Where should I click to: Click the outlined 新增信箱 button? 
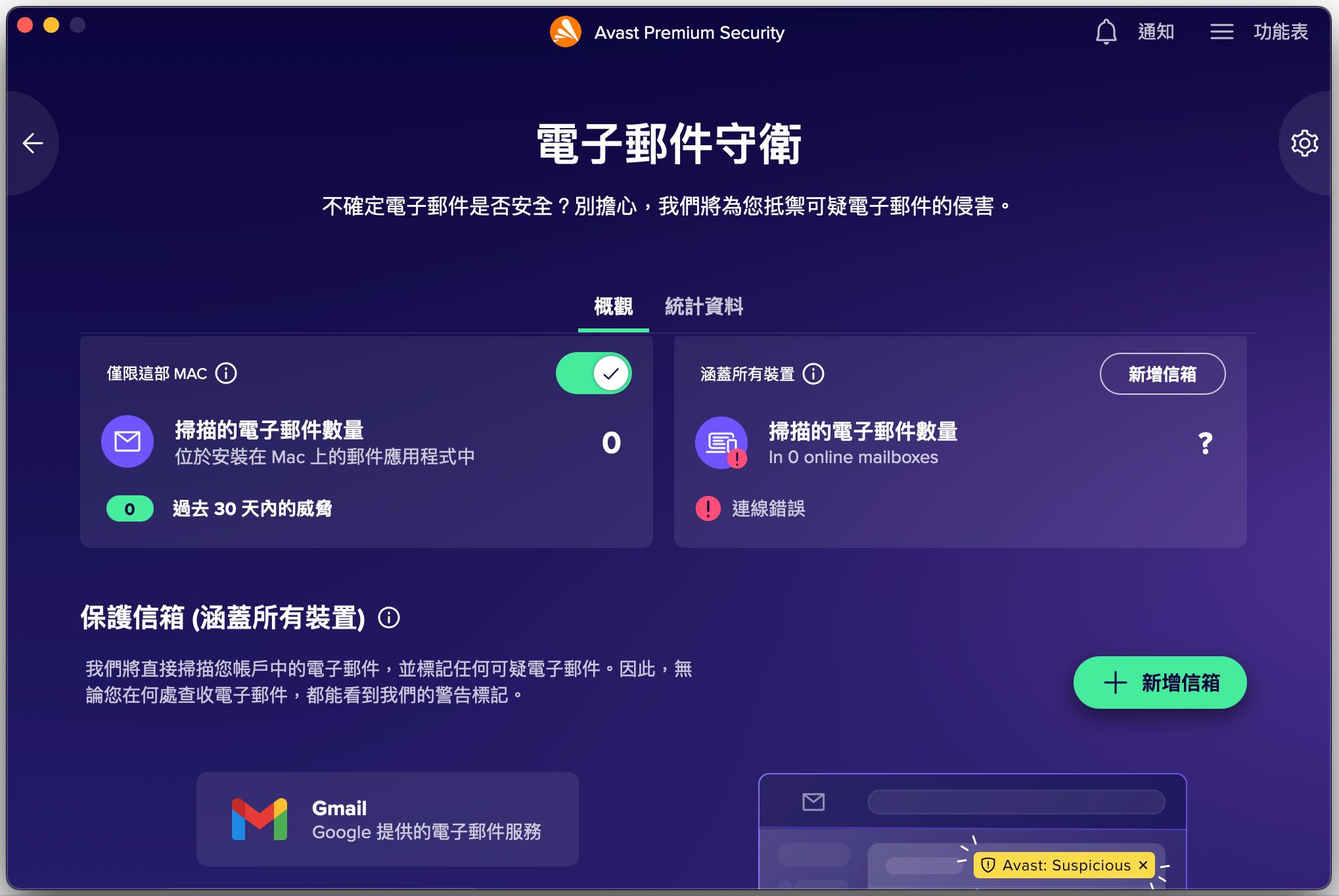point(1162,374)
